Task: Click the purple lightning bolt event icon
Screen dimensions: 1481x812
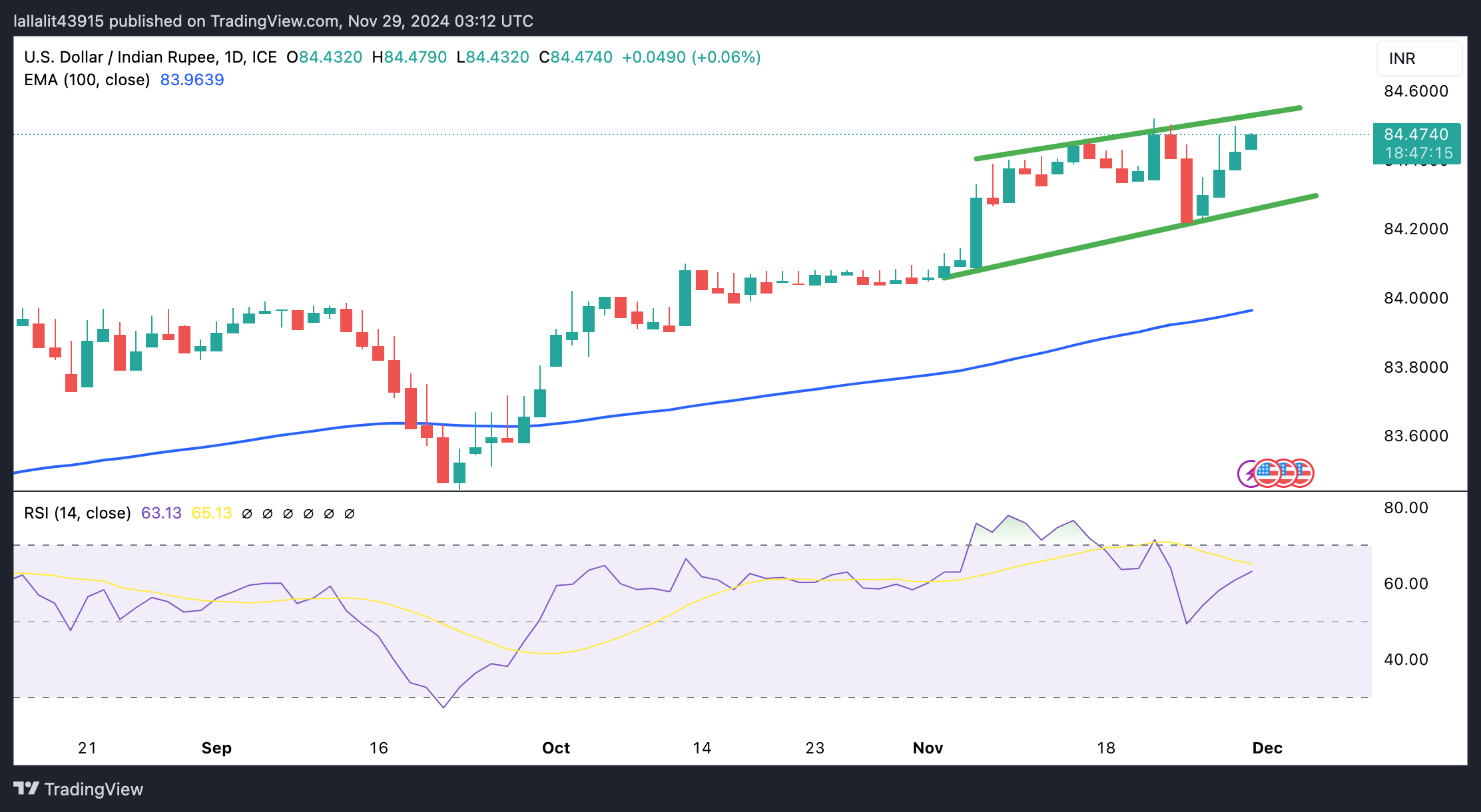Action: pos(1246,474)
